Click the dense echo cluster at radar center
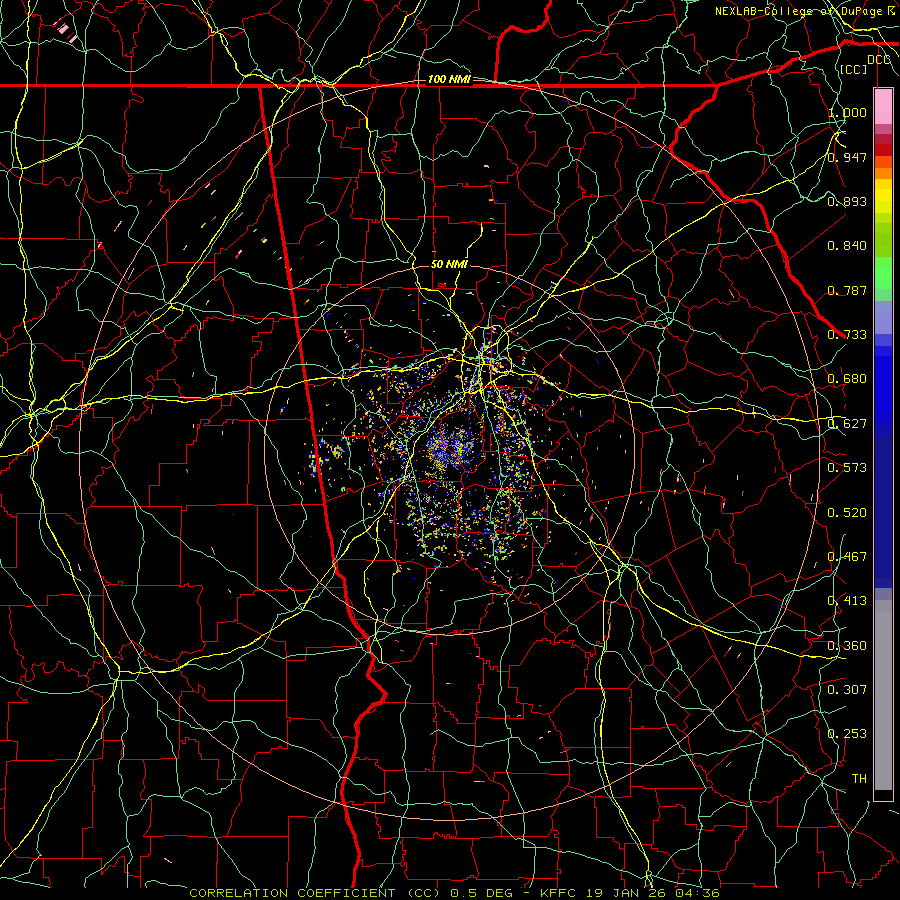The height and width of the screenshot is (900, 900). (449, 448)
